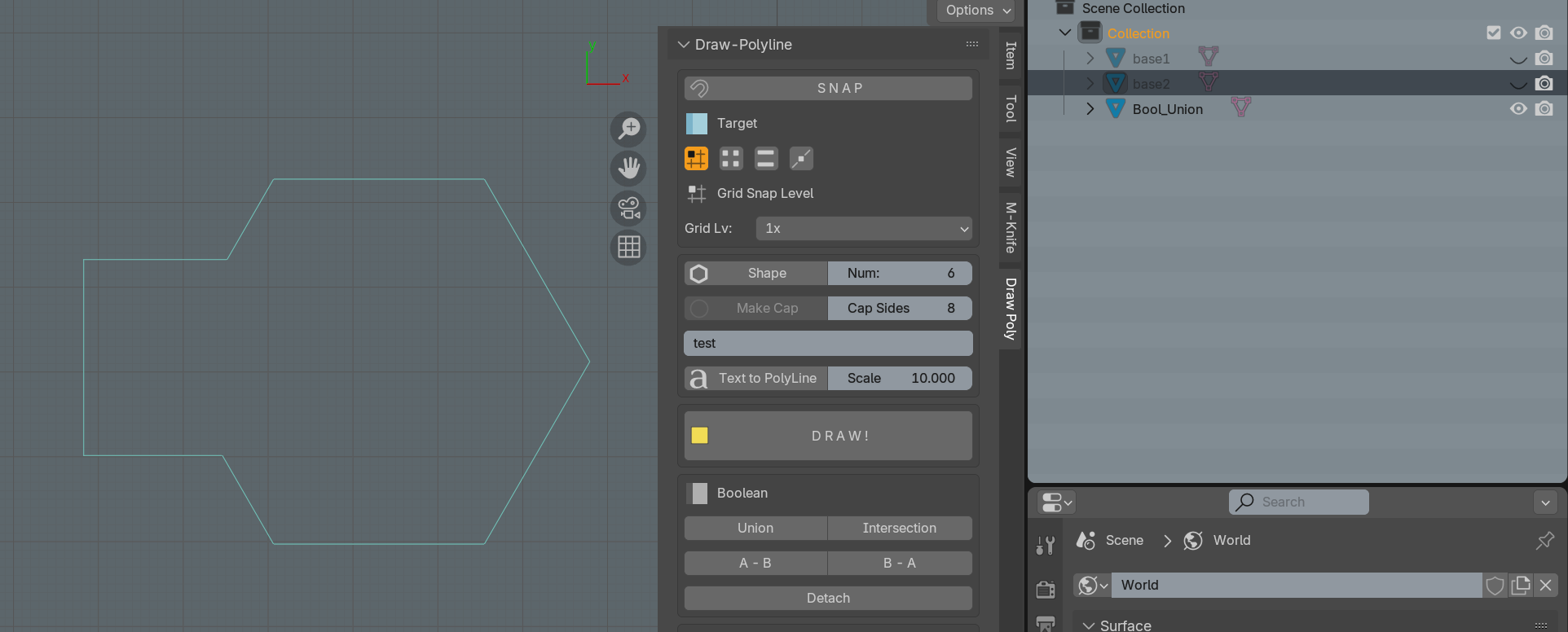Open the Grid Lv dropdown
The width and height of the screenshot is (1568, 632).
864,229
